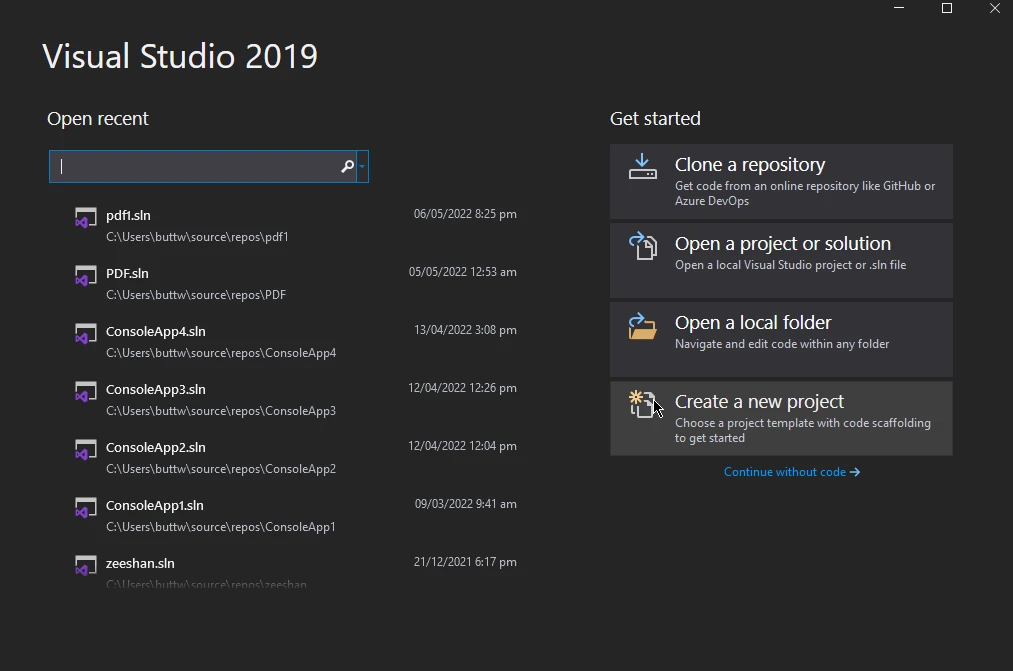Click the ConsoleApp4.sln solution icon

pyautogui.click(x=86, y=334)
